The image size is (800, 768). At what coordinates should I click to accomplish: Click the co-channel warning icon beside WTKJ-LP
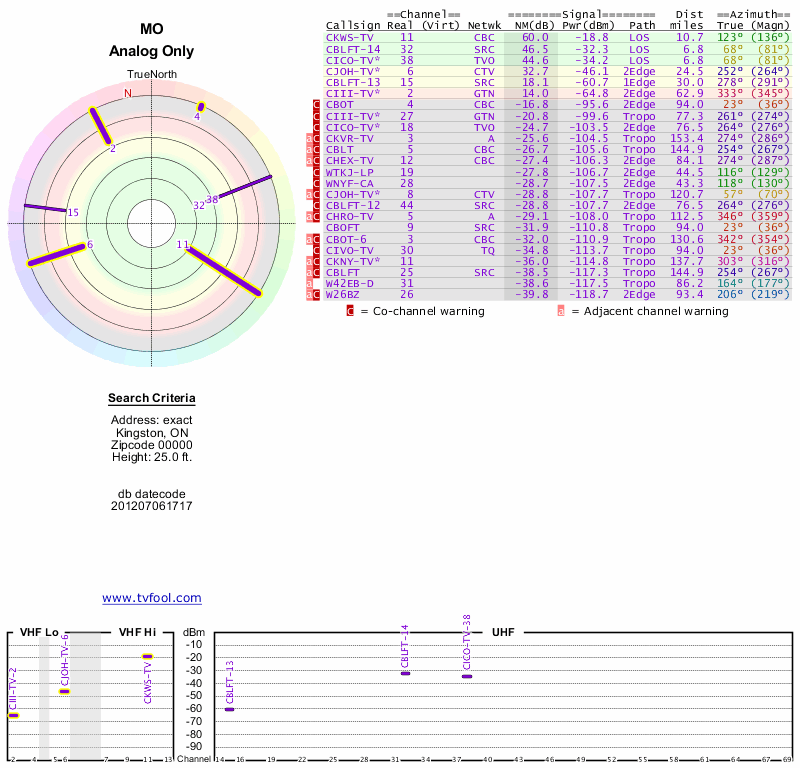coord(317,172)
